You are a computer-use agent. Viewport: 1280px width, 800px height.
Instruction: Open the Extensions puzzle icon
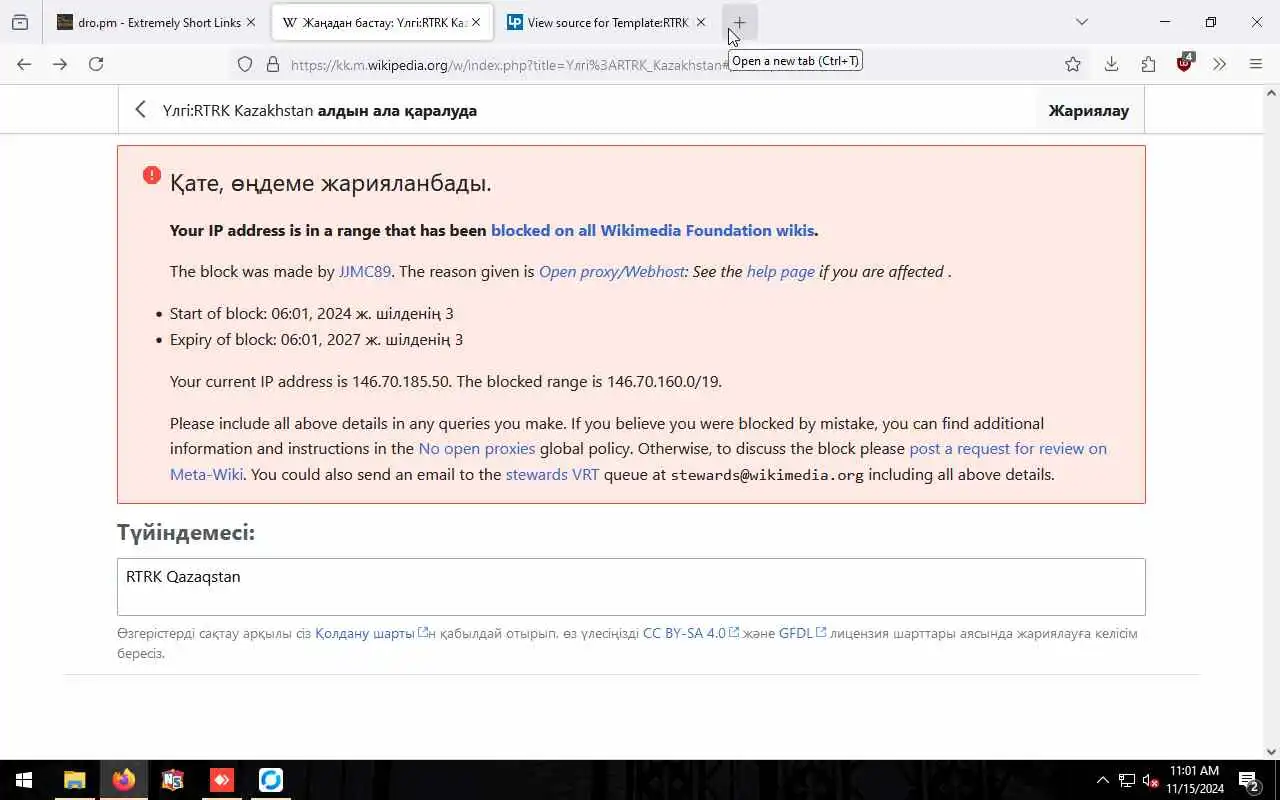1148,64
